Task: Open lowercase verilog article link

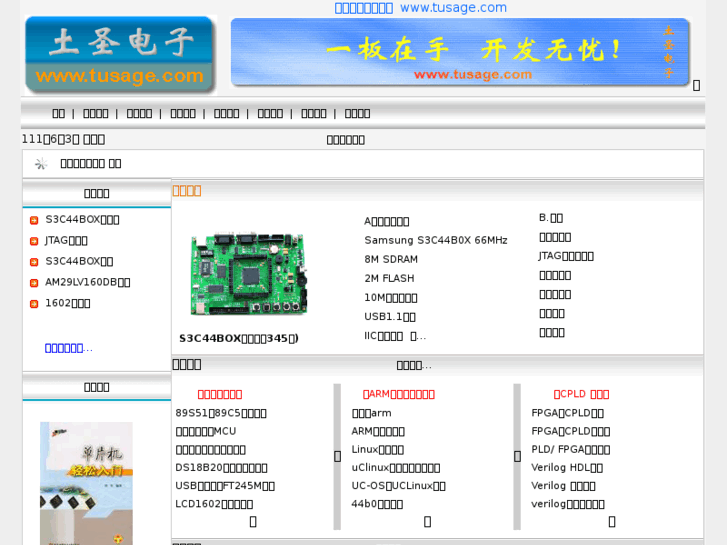Action: (x=568, y=504)
